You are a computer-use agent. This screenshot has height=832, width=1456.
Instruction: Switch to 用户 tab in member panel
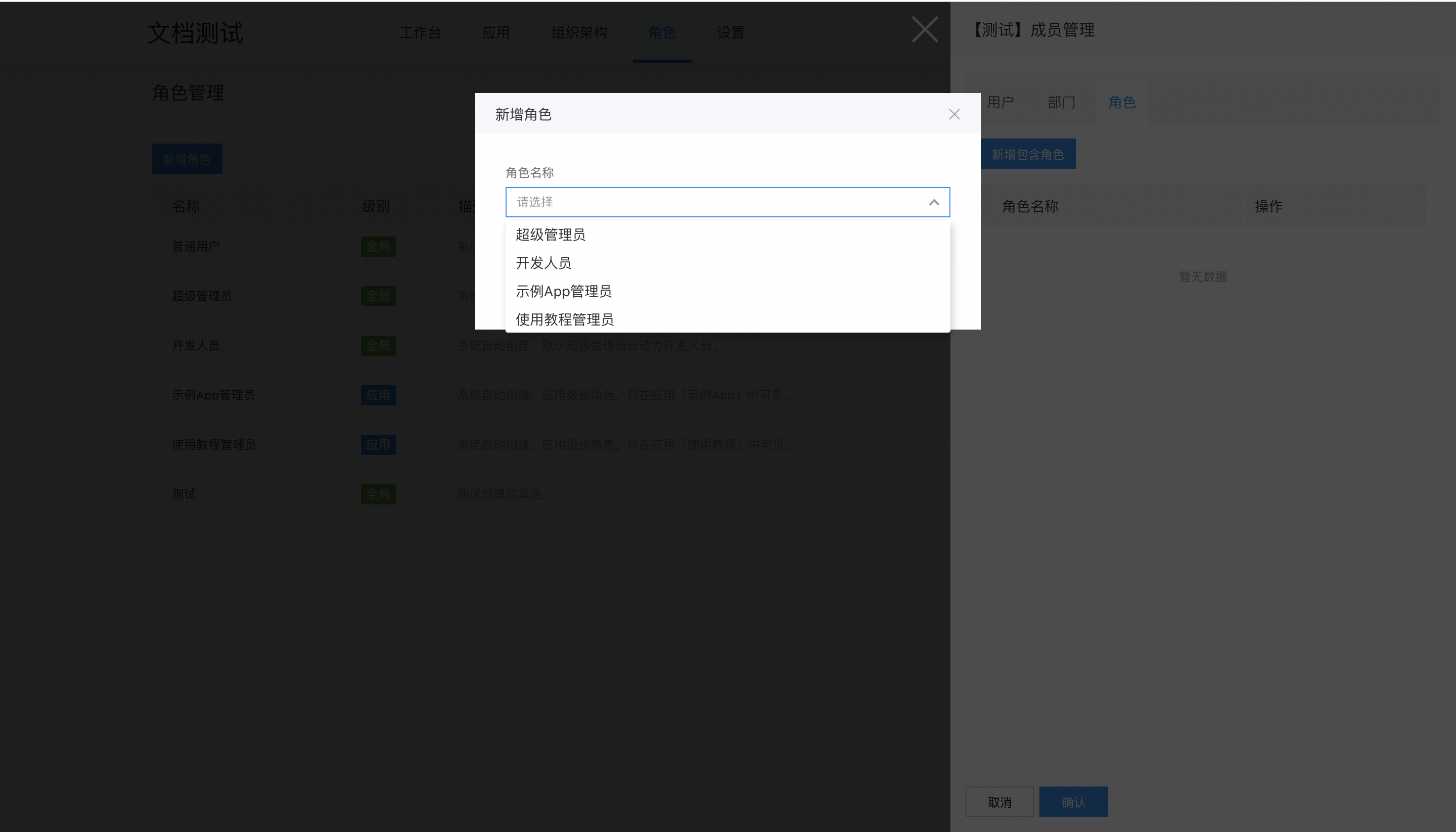pyautogui.click(x=1000, y=102)
